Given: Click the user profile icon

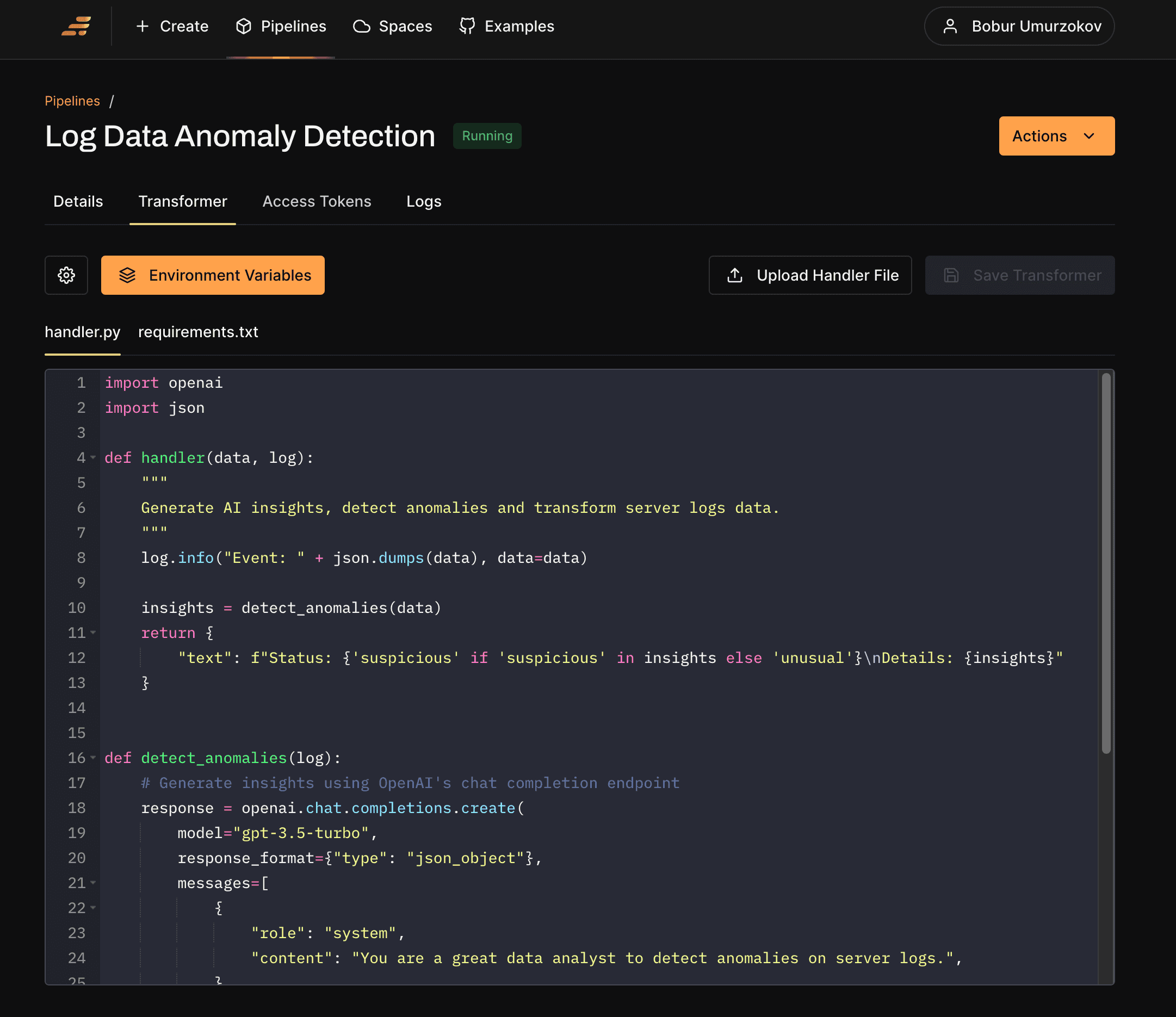Looking at the screenshot, I should click(950, 26).
